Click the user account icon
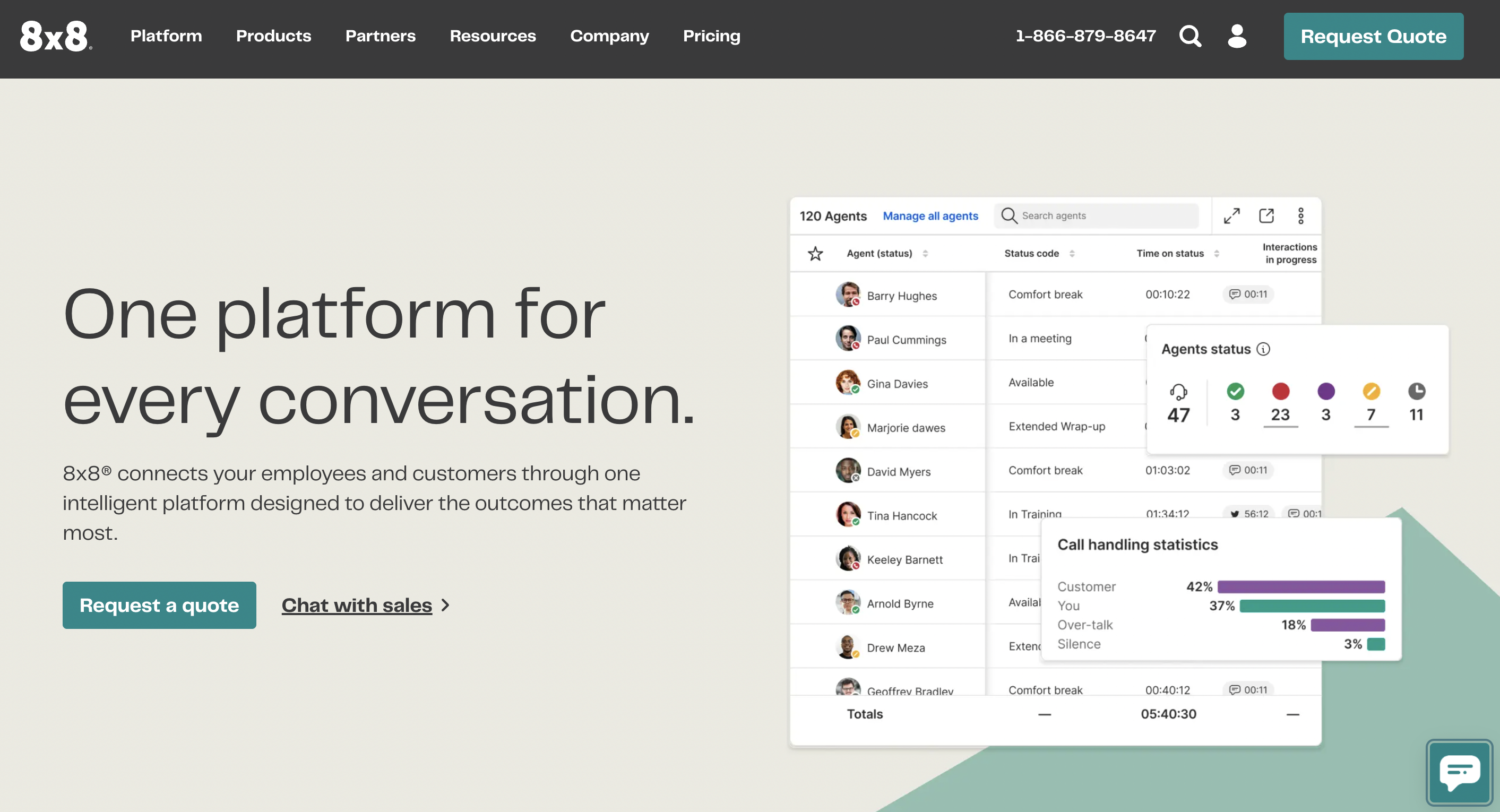 click(1236, 36)
